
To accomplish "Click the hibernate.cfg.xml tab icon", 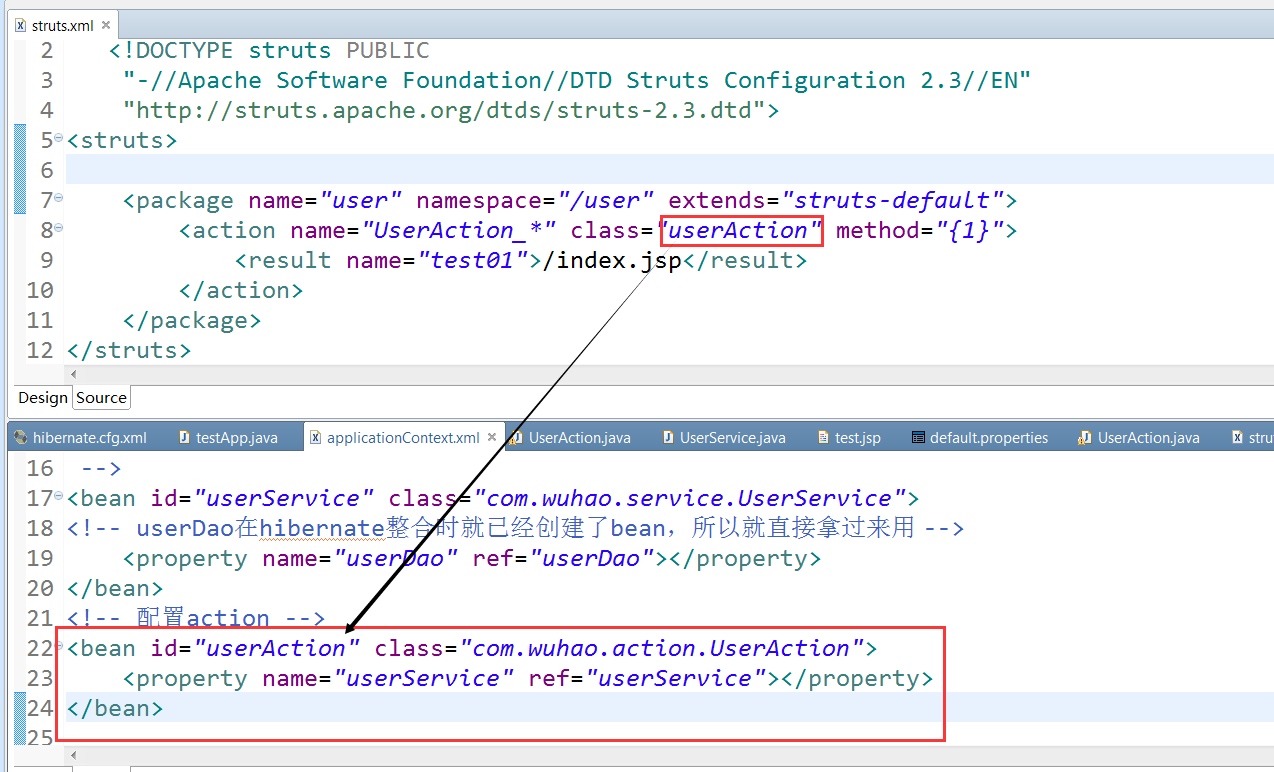I will [19, 437].
